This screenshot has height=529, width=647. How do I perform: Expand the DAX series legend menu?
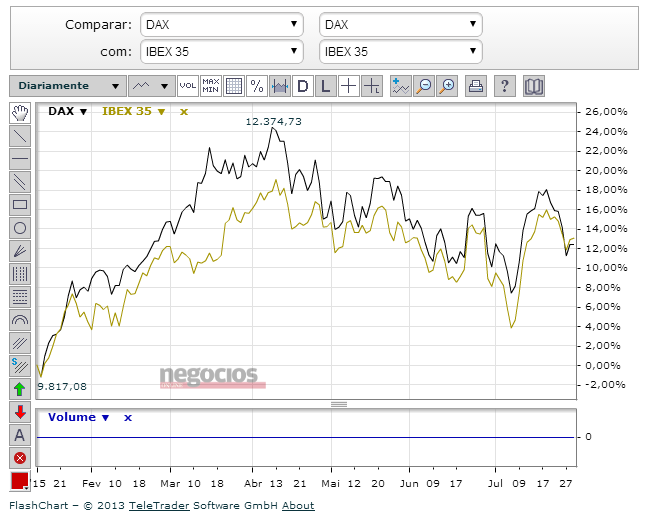tap(83, 111)
